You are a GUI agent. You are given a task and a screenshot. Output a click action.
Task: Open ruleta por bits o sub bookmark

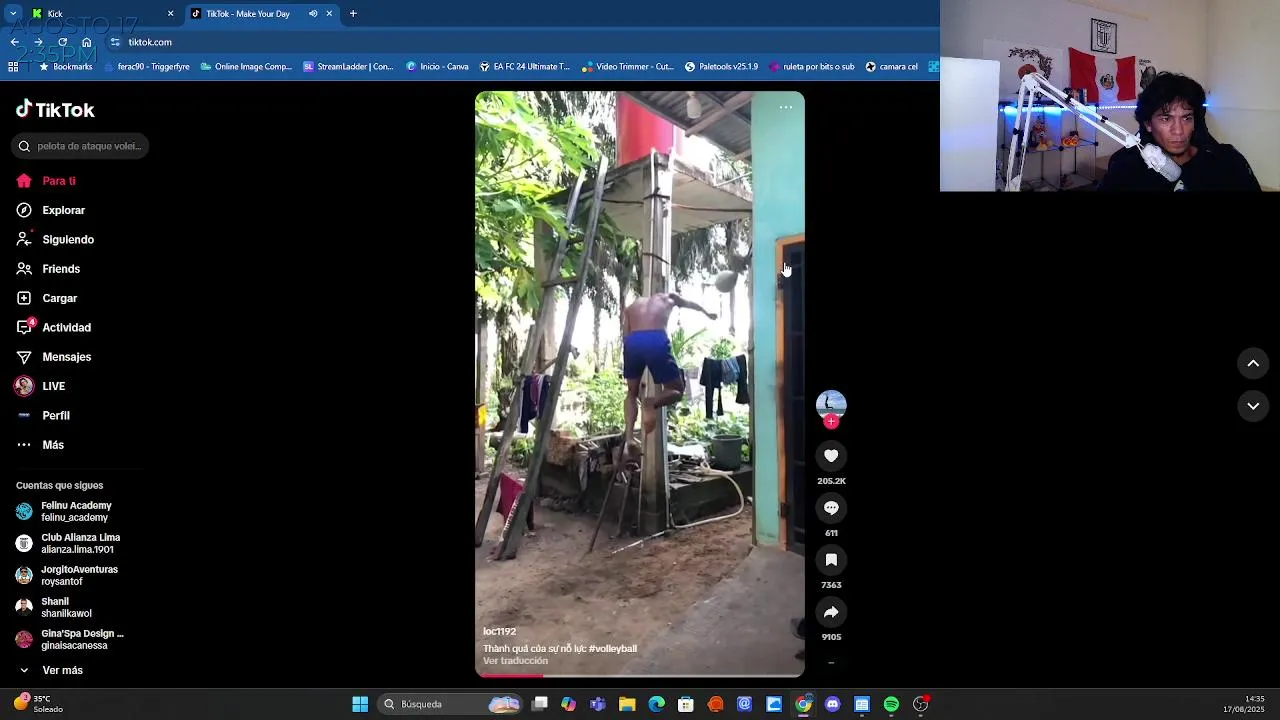pyautogui.click(x=811, y=67)
